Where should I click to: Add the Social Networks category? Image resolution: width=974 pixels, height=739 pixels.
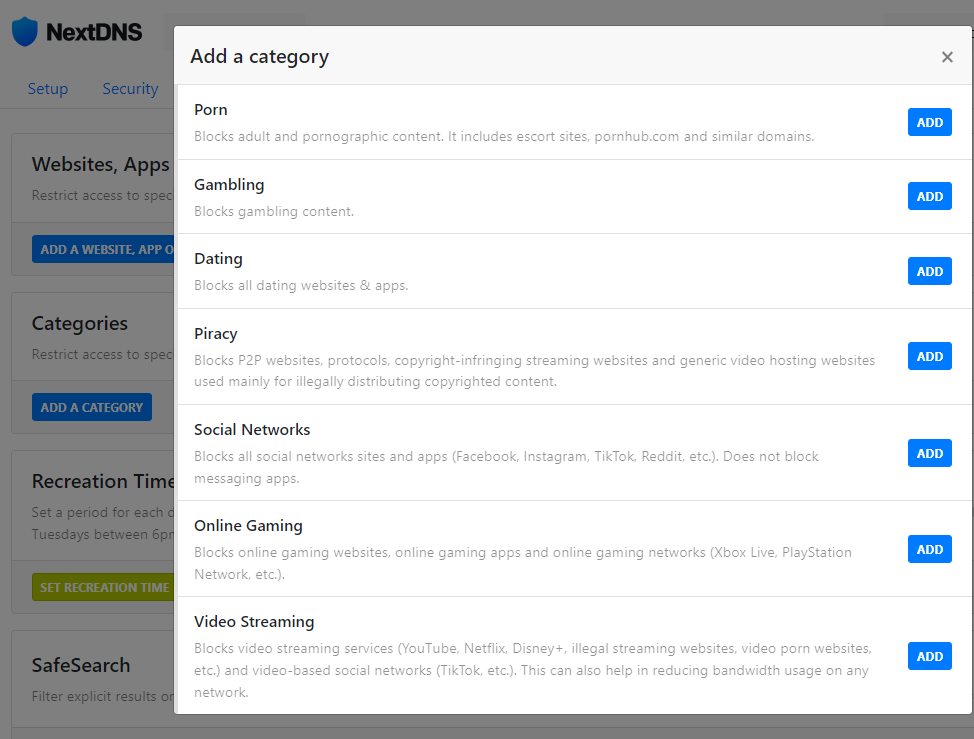click(929, 453)
